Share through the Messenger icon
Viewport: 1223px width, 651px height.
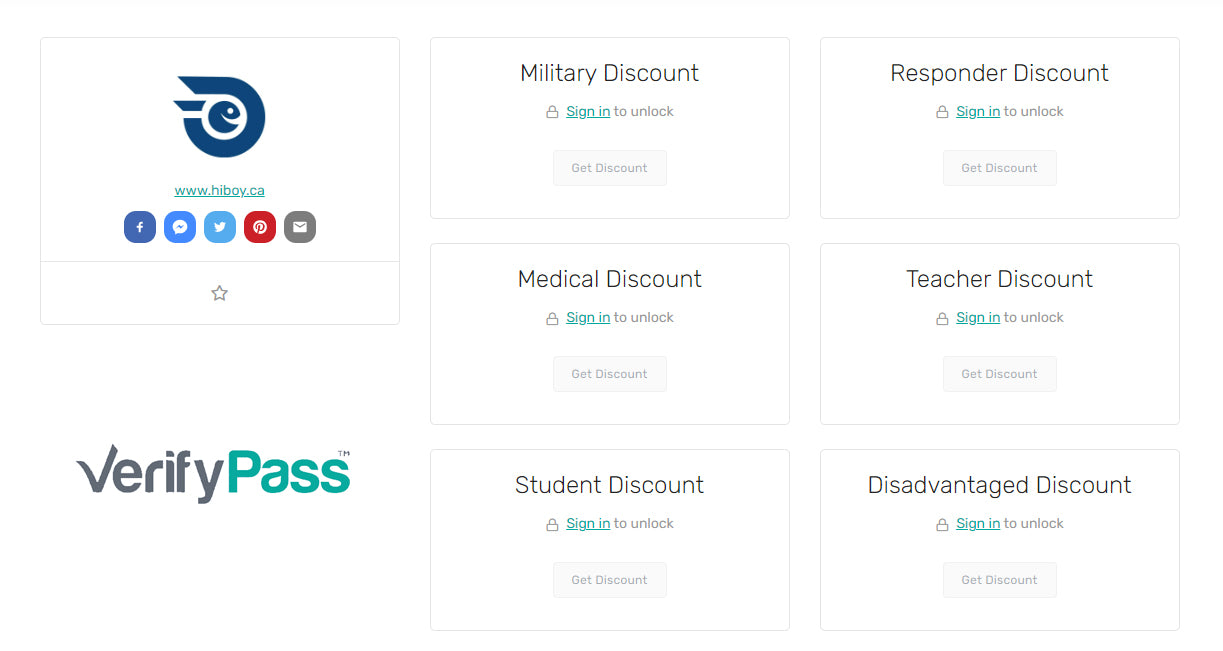pos(180,227)
